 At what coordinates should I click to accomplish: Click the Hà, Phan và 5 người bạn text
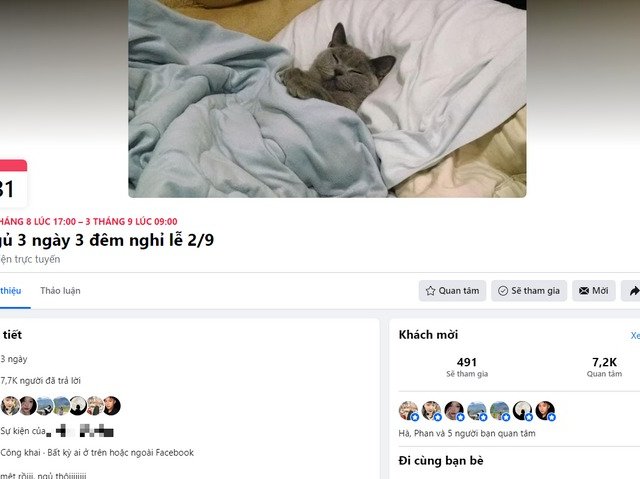467,433
